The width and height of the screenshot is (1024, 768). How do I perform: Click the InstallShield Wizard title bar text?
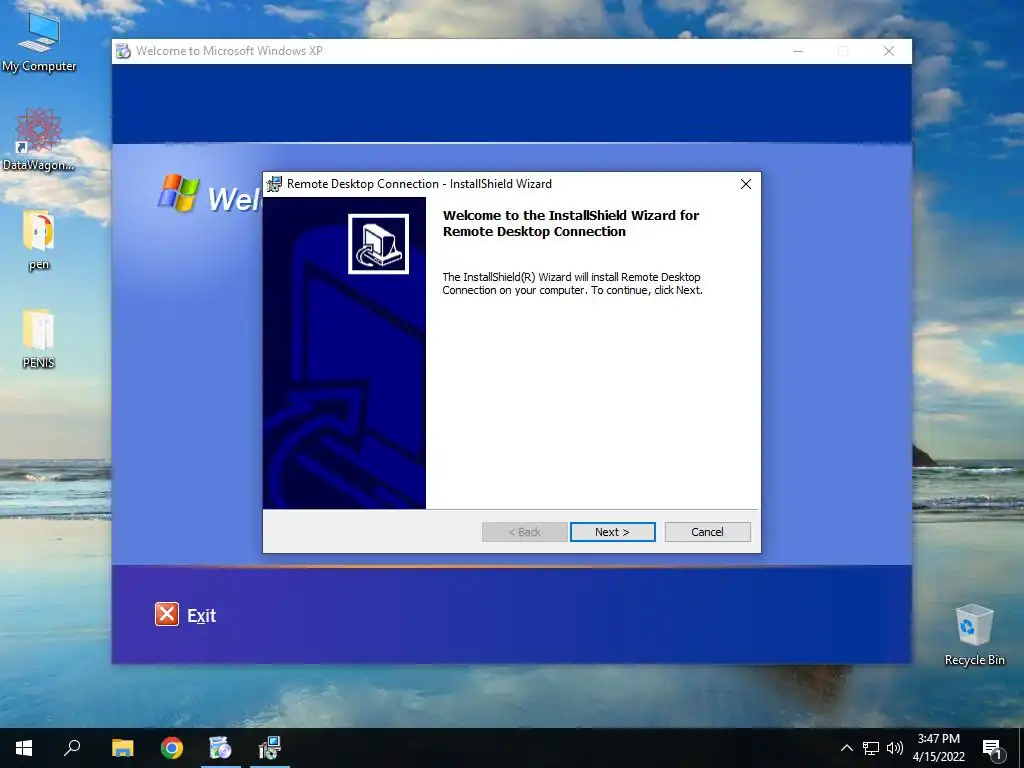point(419,184)
